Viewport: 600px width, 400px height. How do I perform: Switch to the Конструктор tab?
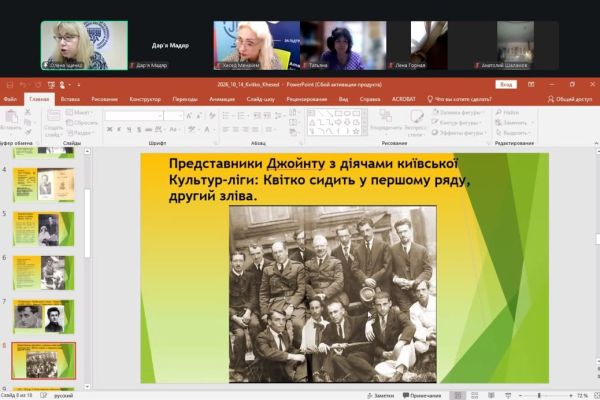[x=145, y=100]
